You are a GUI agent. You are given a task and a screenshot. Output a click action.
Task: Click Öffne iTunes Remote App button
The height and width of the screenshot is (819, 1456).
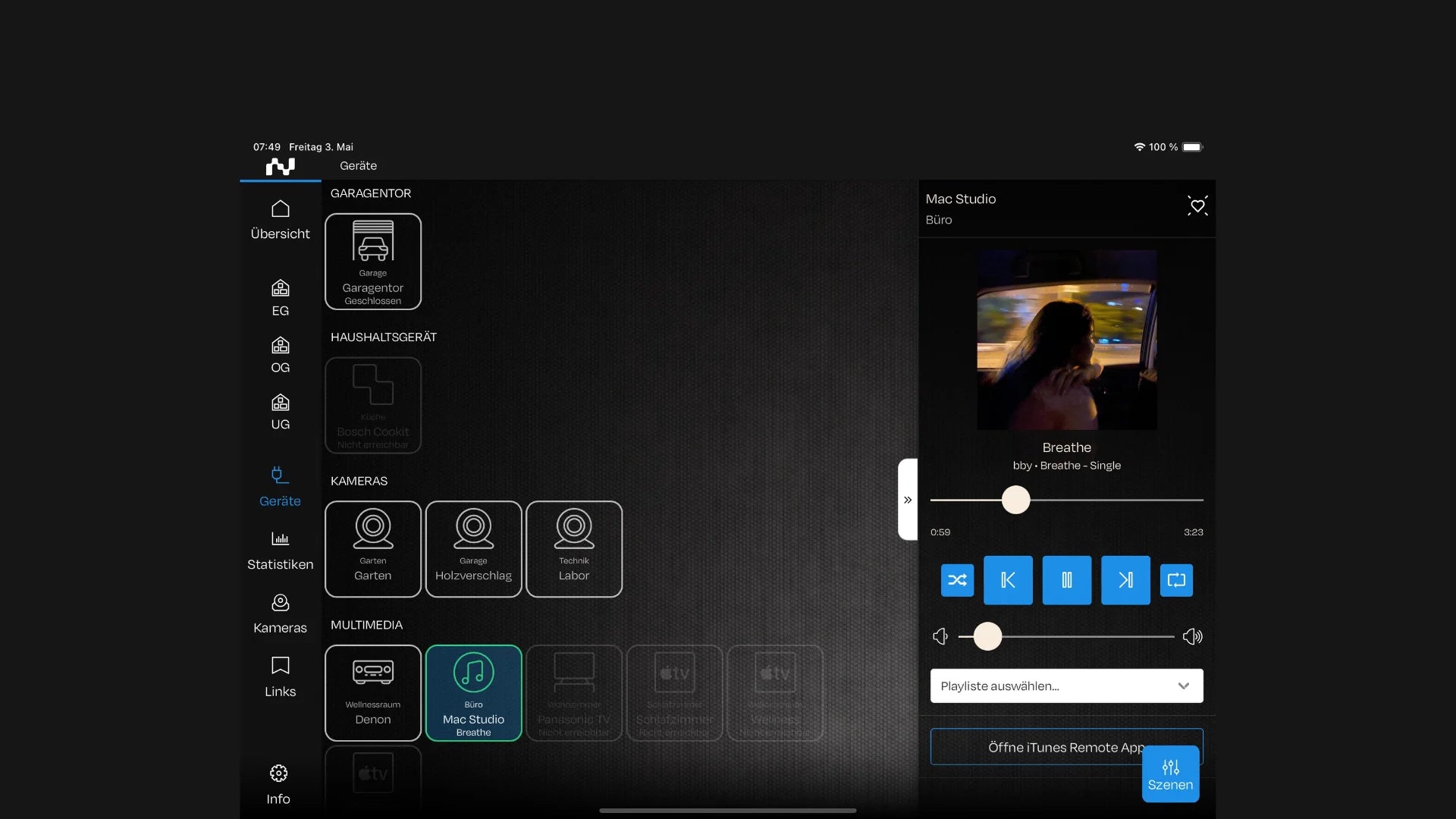tap(1046, 747)
